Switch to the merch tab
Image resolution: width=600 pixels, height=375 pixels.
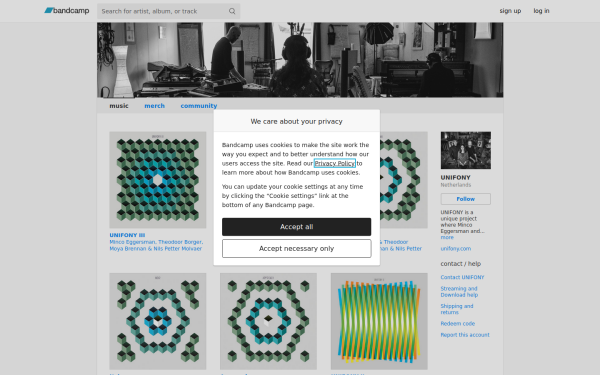click(154, 106)
